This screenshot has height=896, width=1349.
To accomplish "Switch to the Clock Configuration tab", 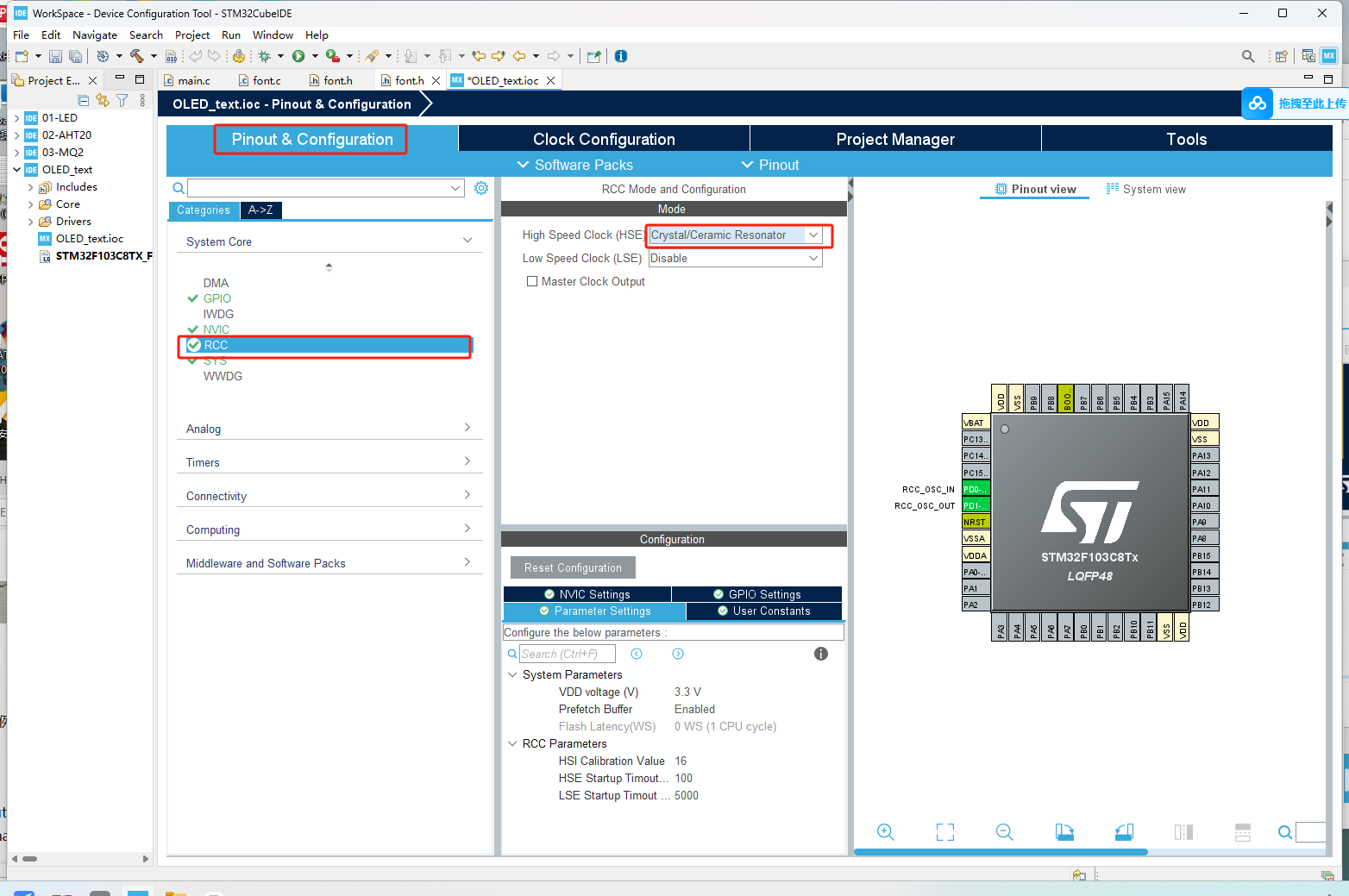I will 603,138.
